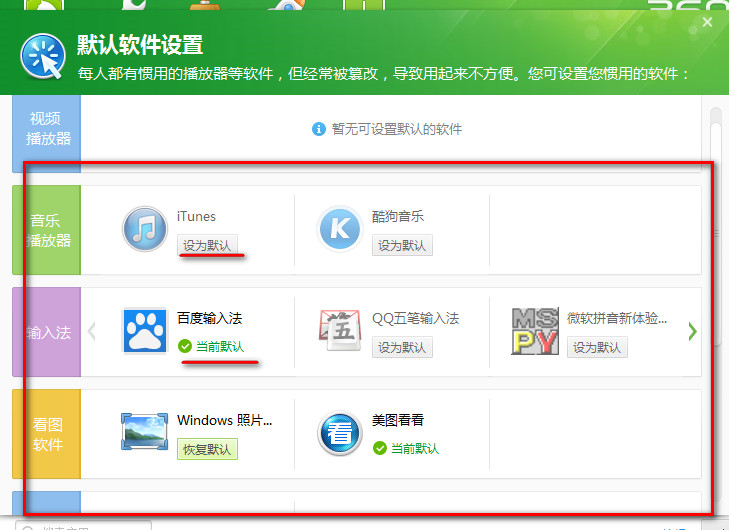Click the iTunes name label
729x530 pixels.
(x=196, y=216)
